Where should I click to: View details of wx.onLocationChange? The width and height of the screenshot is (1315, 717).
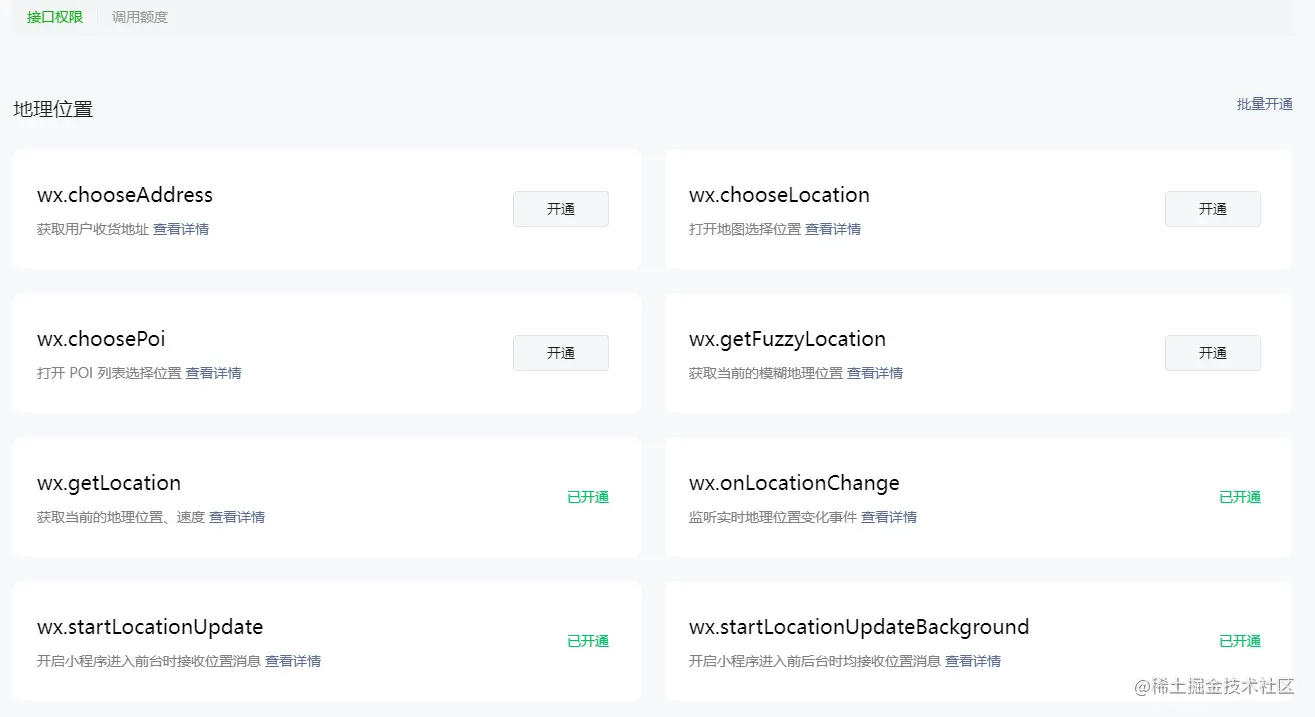click(889, 517)
